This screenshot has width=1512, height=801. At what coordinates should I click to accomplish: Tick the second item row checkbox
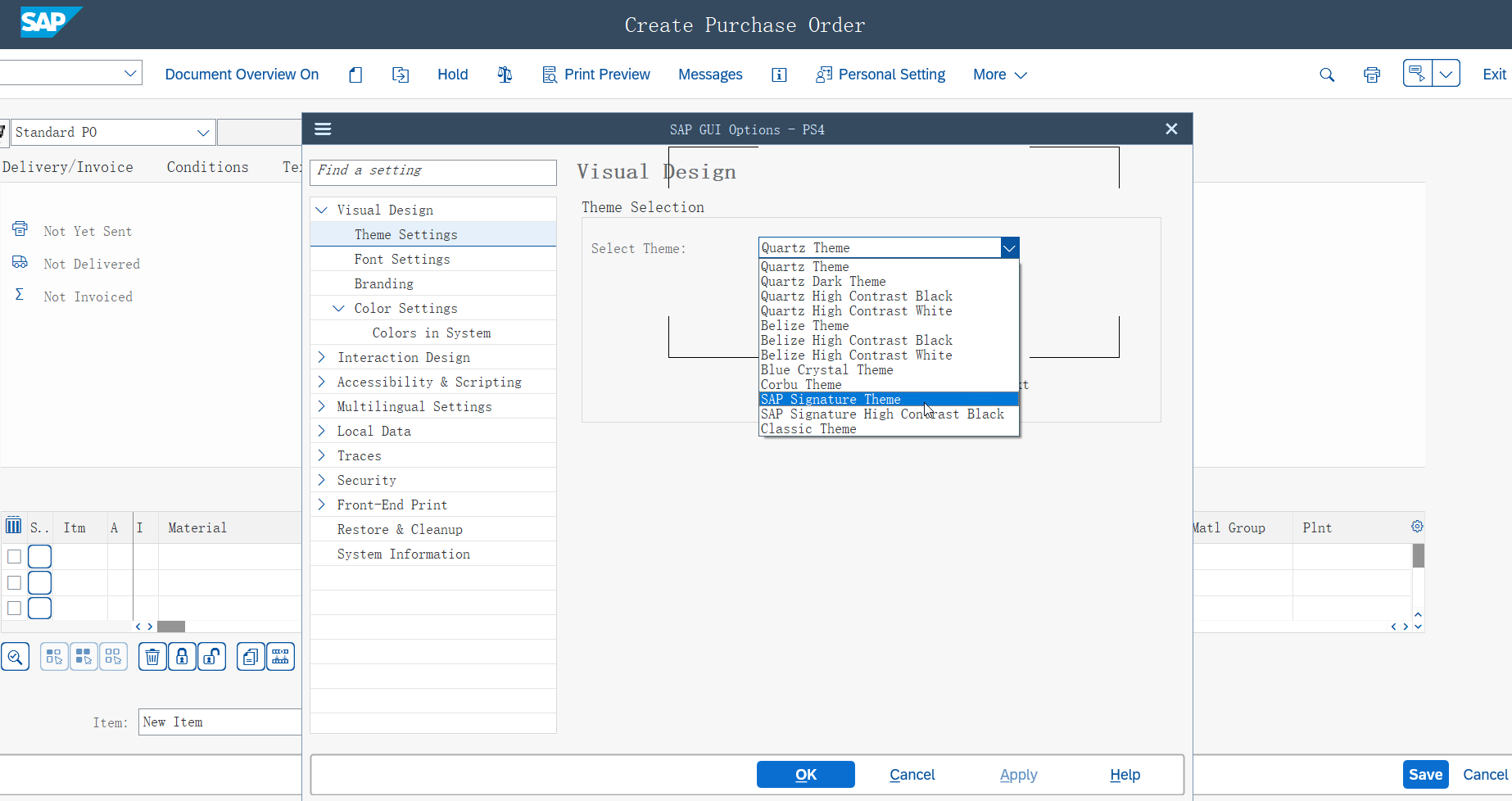[x=14, y=582]
